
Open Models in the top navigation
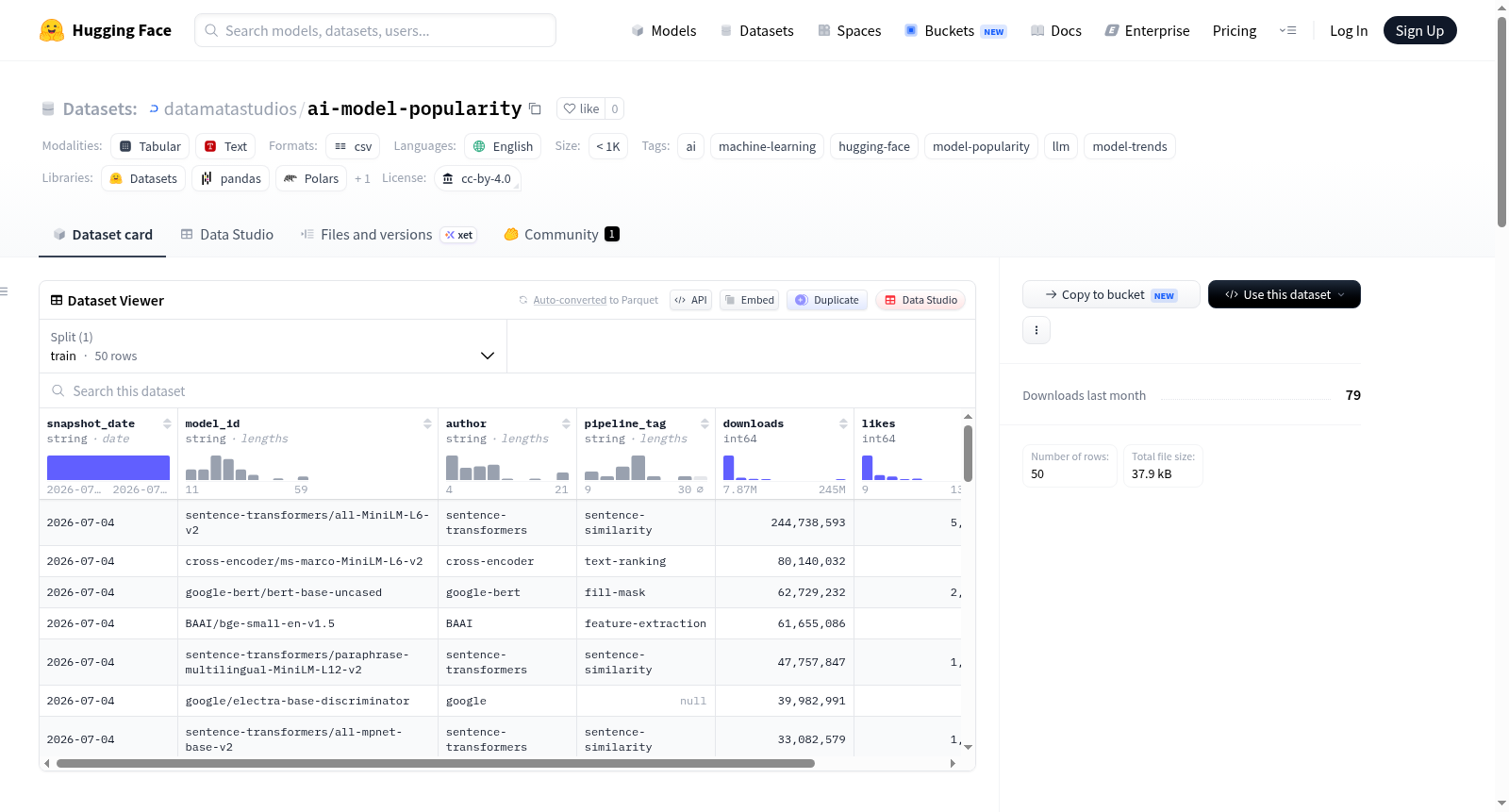(664, 30)
